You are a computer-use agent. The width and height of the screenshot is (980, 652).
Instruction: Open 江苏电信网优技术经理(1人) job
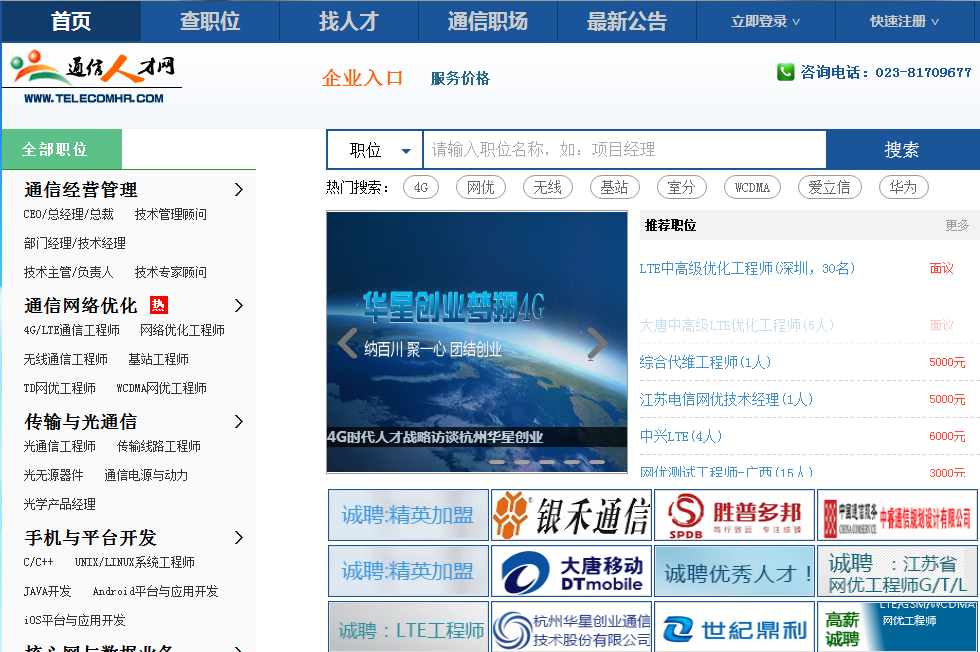(x=726, y=399)
